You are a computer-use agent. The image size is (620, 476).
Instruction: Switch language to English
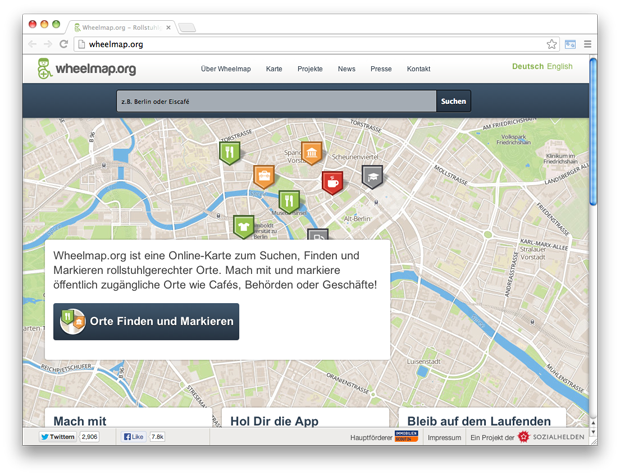[x=560, y=66]
